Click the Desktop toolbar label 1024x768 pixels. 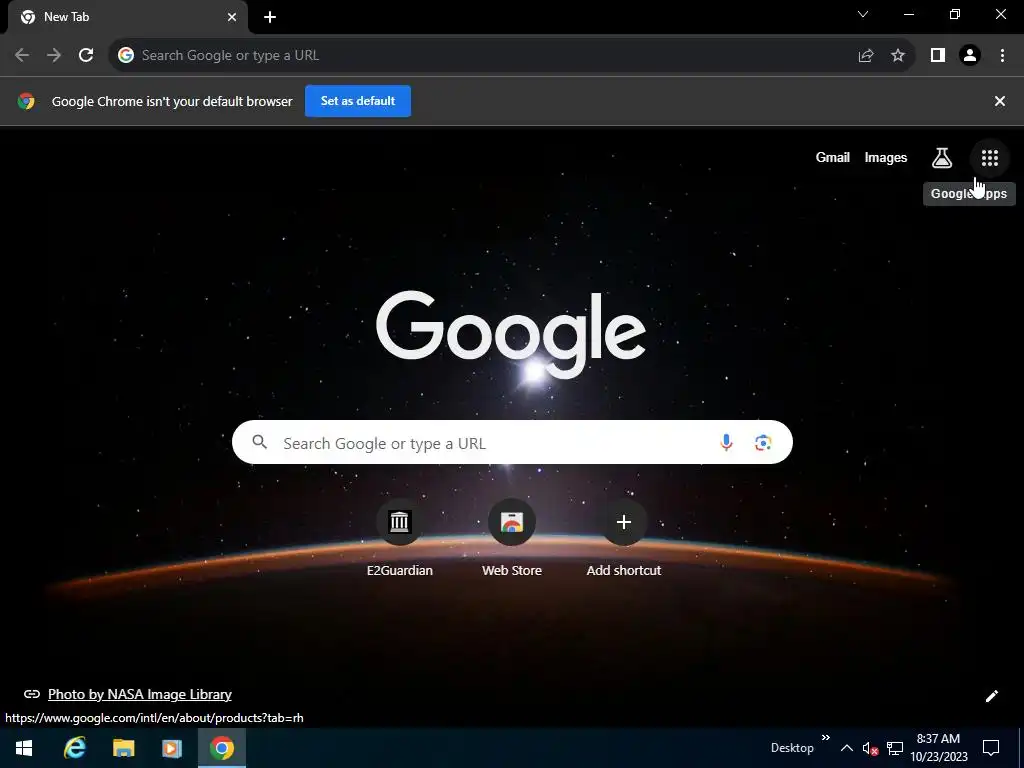coord(792,748)
